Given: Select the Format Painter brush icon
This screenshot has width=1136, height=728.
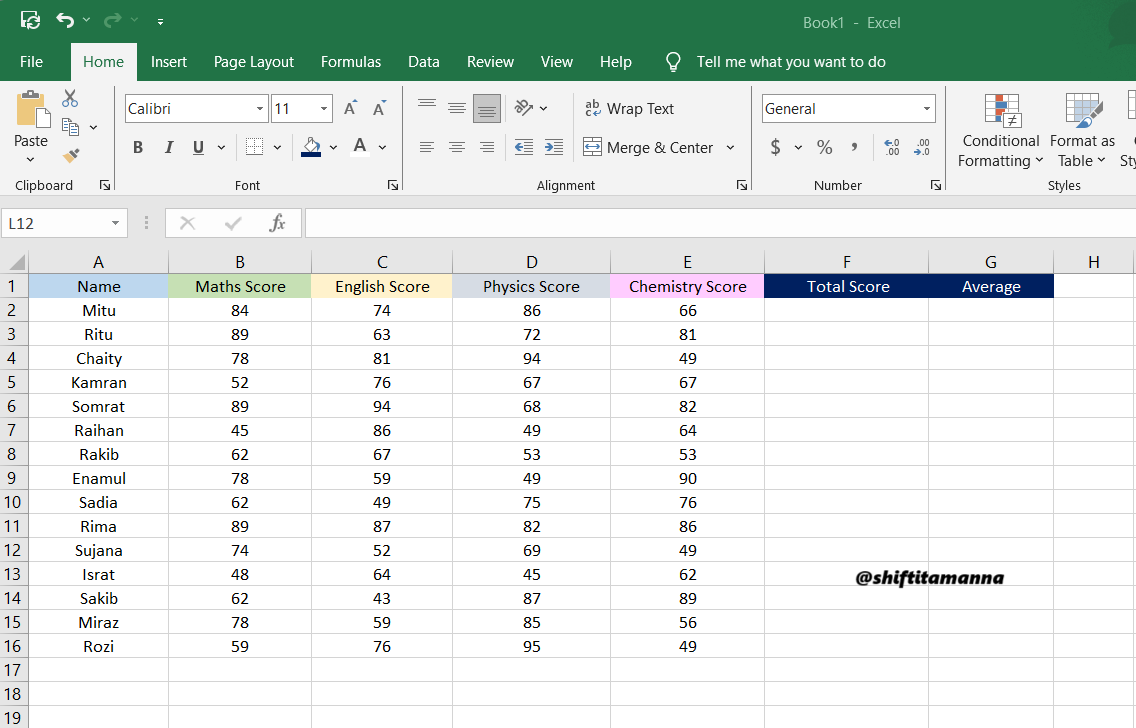Looking at the screenshot, I should (x=70, y=155).
